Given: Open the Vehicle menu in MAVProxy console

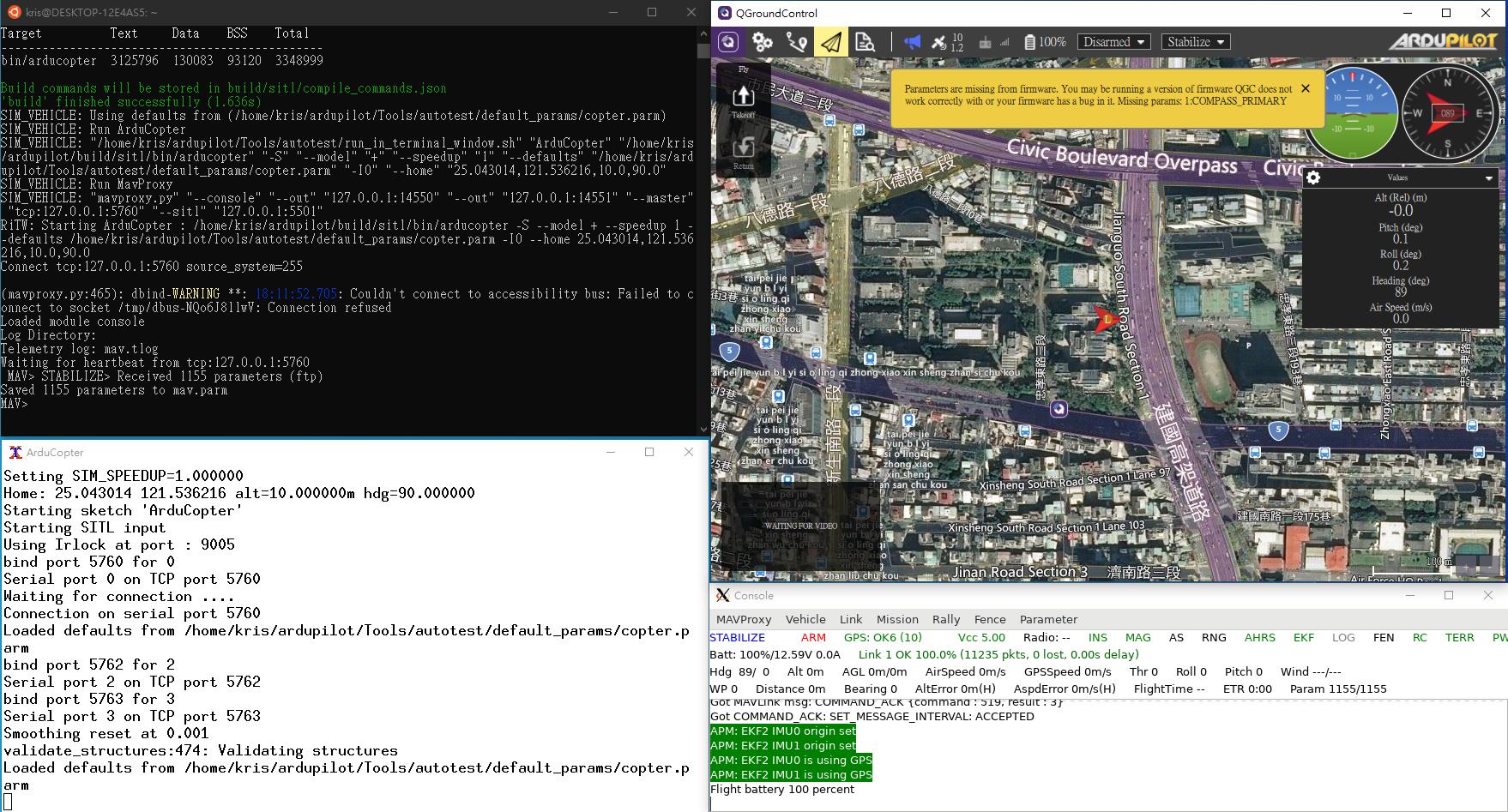Looking at the screenshot, I should 806,619.
